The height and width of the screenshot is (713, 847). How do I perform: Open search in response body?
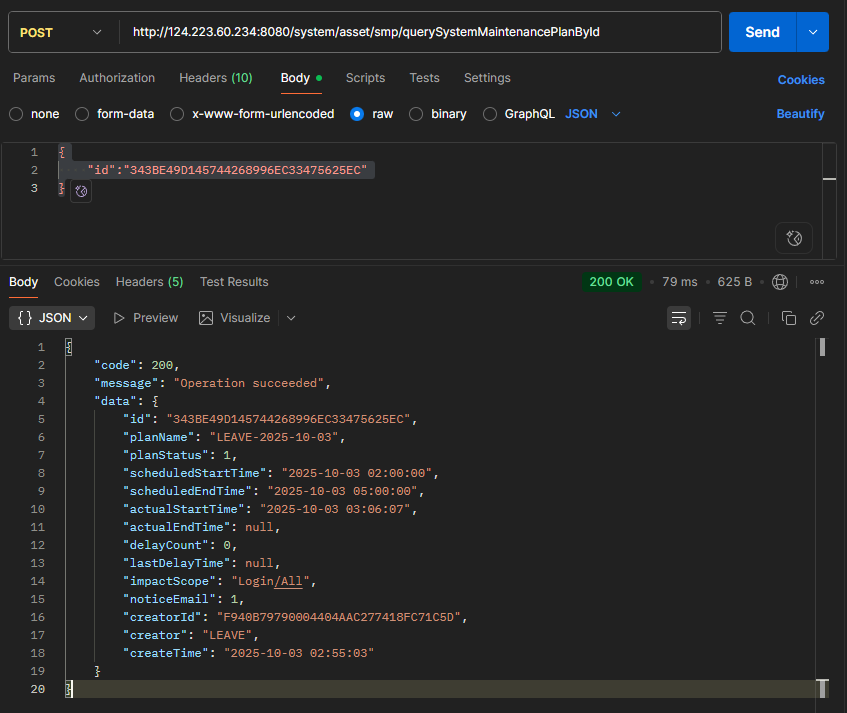click(x=747, y=318)
